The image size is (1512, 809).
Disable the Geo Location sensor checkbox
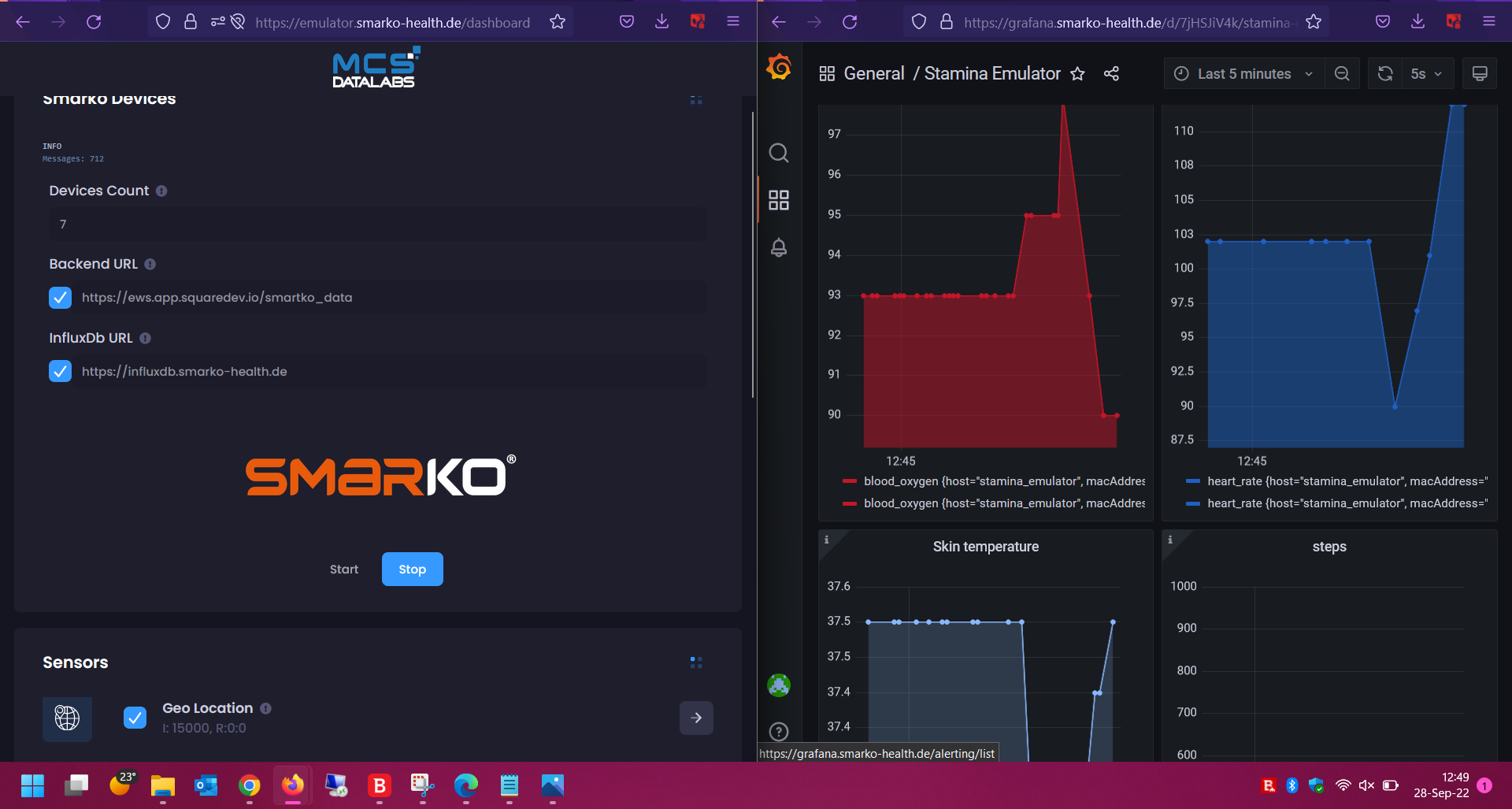[135, 718]
